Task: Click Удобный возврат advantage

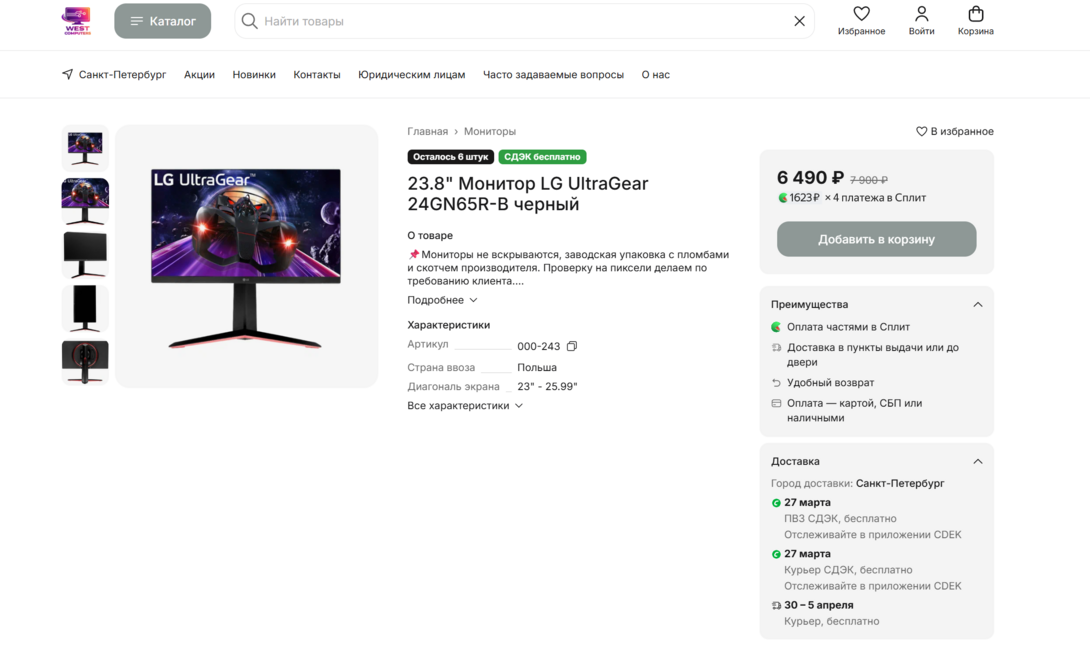Action: point(823,383)
